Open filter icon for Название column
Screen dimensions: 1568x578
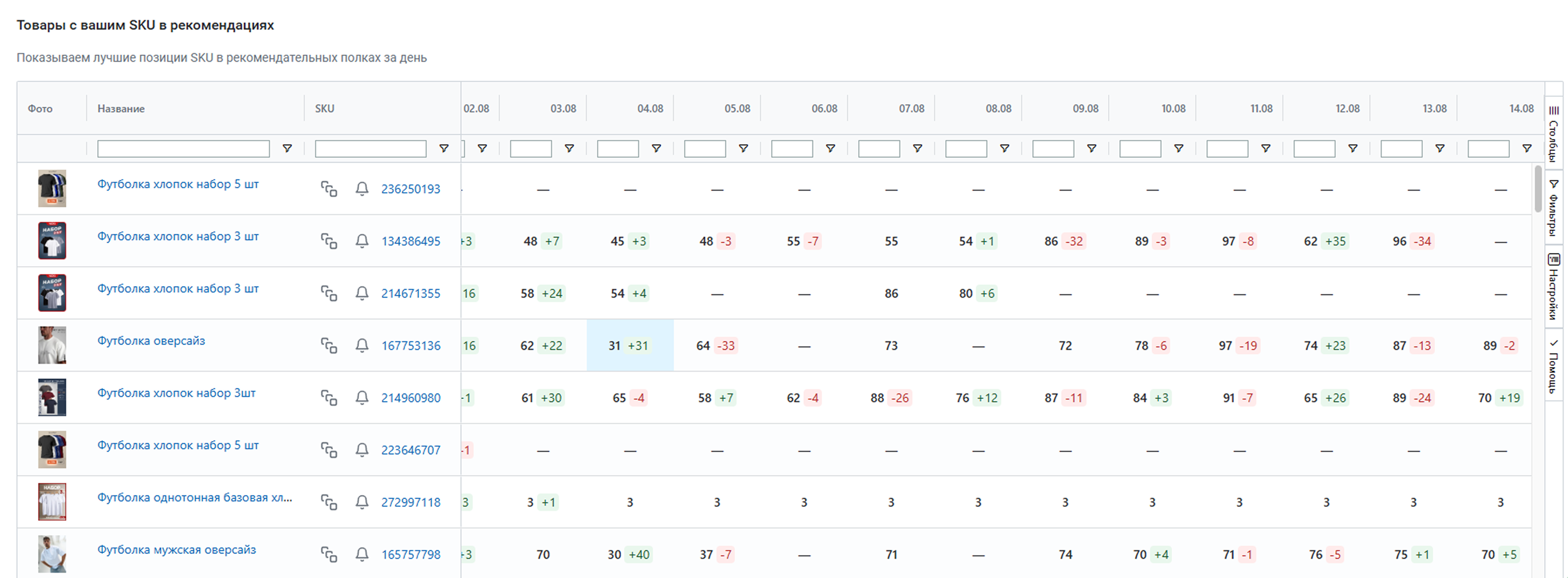click(287, 148)
